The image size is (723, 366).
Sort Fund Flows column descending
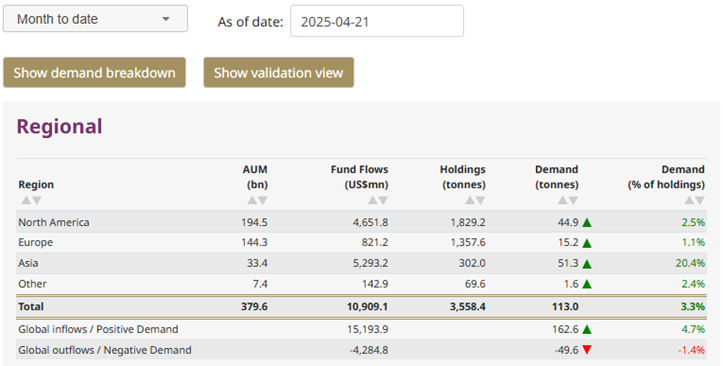point(383,201)
